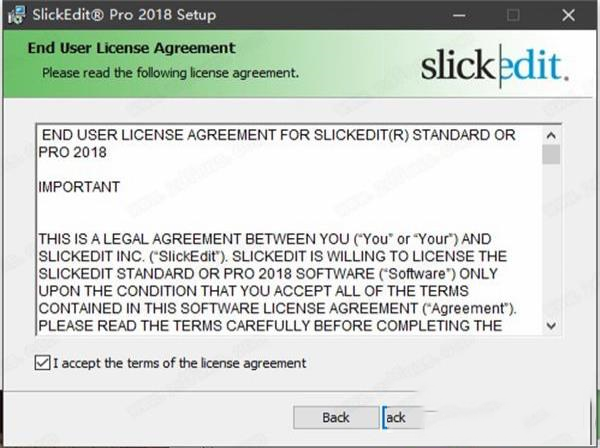
Task: Click 'THIS IS A LEGAL AGREEMENT' paragraph line
Action: click(265, 239)
